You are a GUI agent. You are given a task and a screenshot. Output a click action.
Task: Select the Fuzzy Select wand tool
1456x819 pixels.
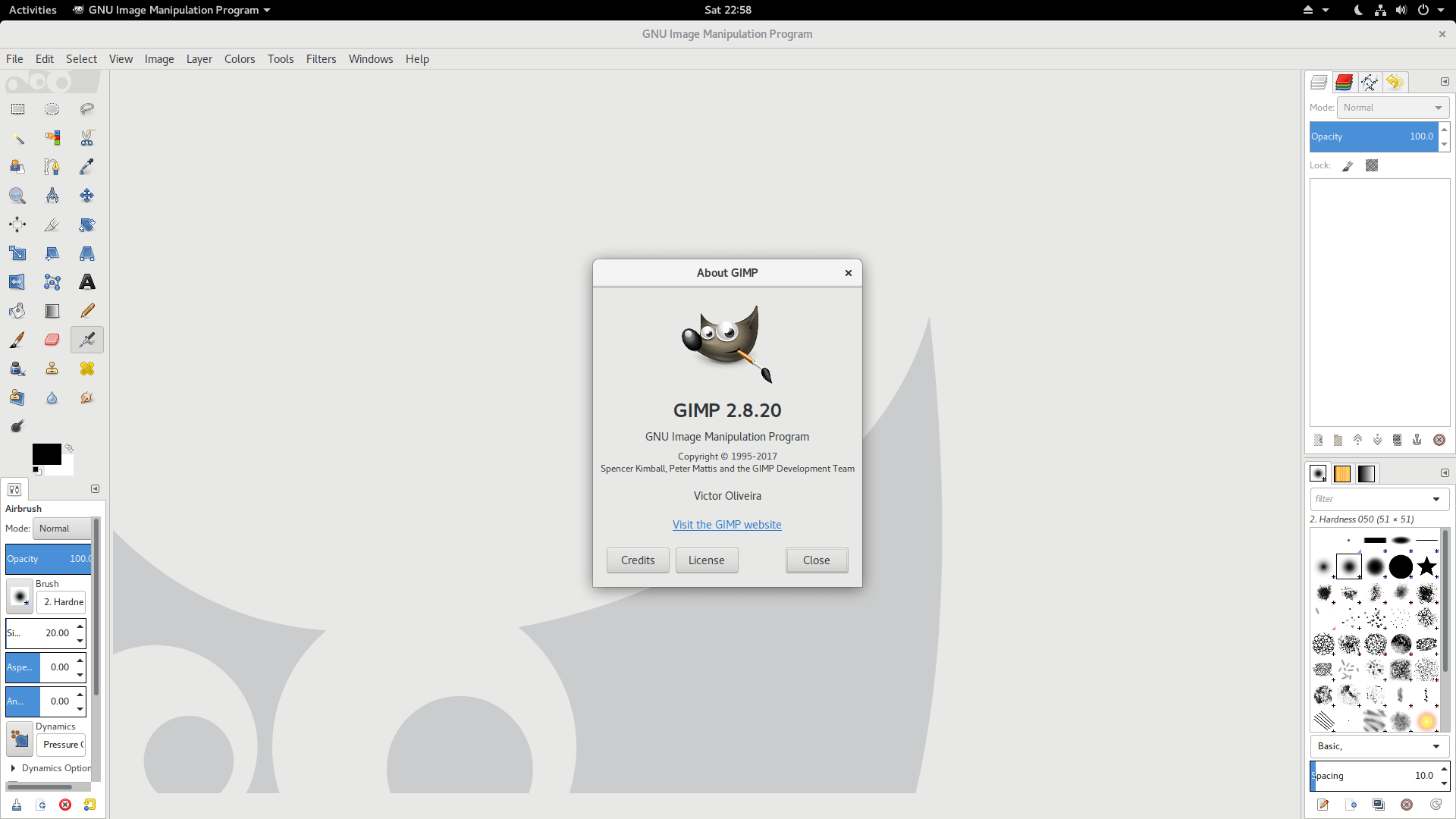[17, 138]
